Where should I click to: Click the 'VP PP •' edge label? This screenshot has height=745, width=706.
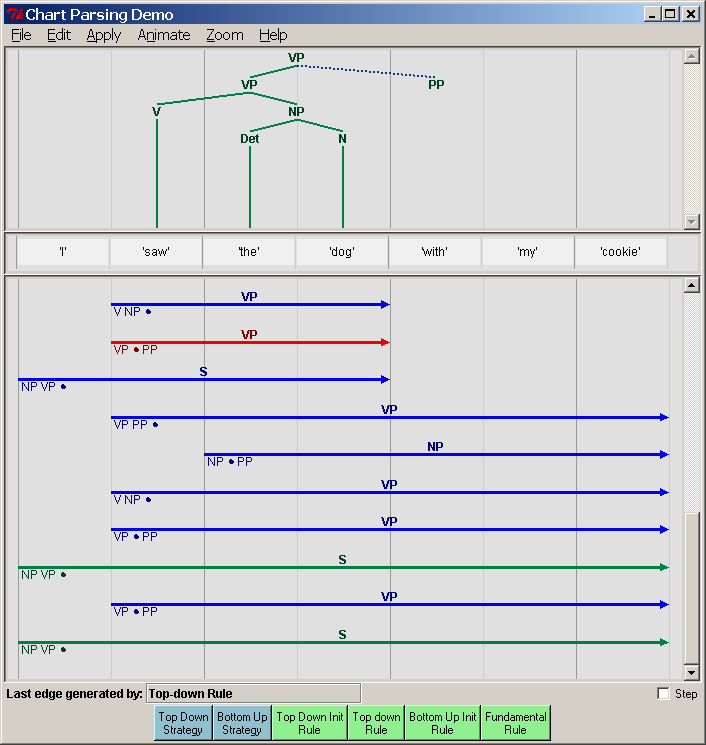click(136, 425)
